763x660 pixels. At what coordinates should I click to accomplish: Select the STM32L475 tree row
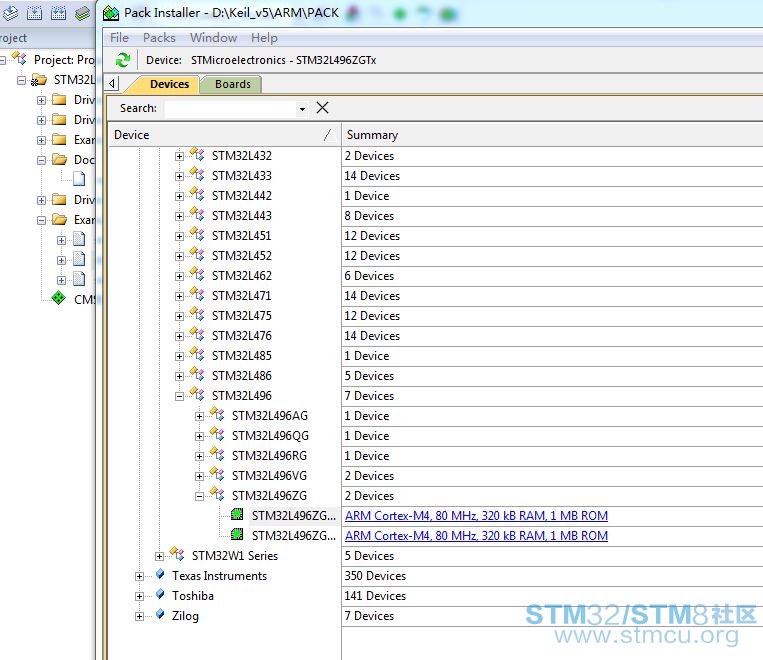tap(241, 315)
